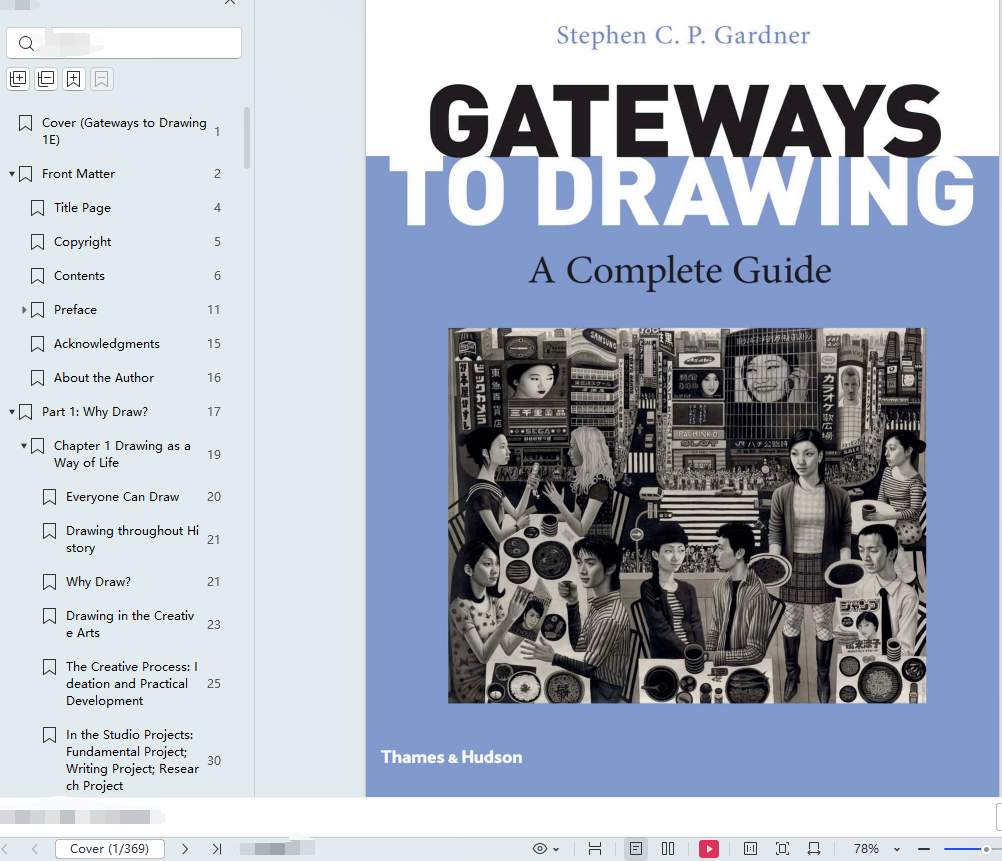Click the fit page width arrow icon
Screen dimensions: 1002x861
coord(813,849)
